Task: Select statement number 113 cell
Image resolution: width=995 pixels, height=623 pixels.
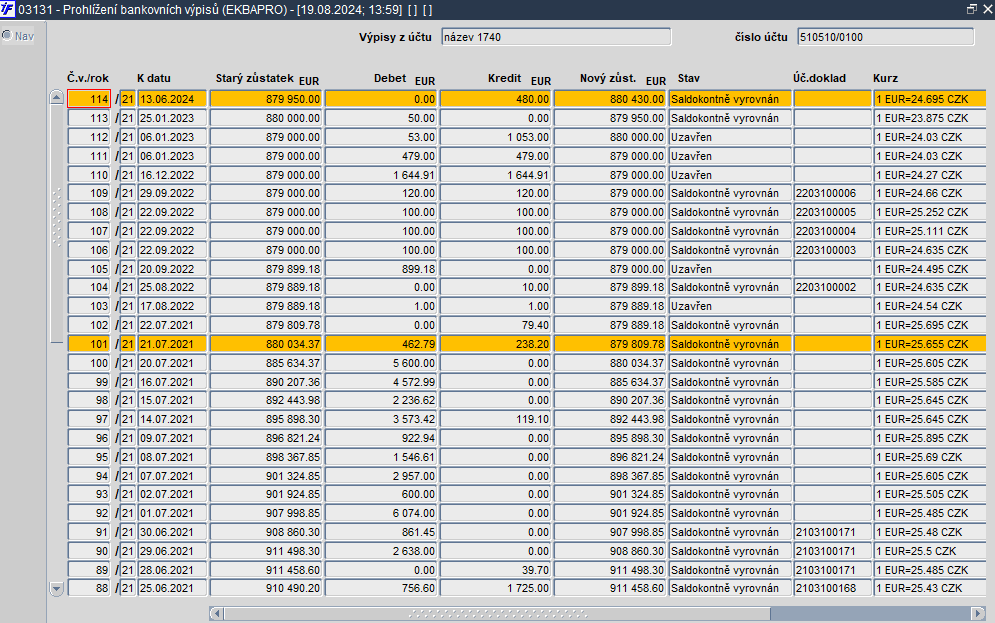Action: pyautogui.click(x=89, y=118)
